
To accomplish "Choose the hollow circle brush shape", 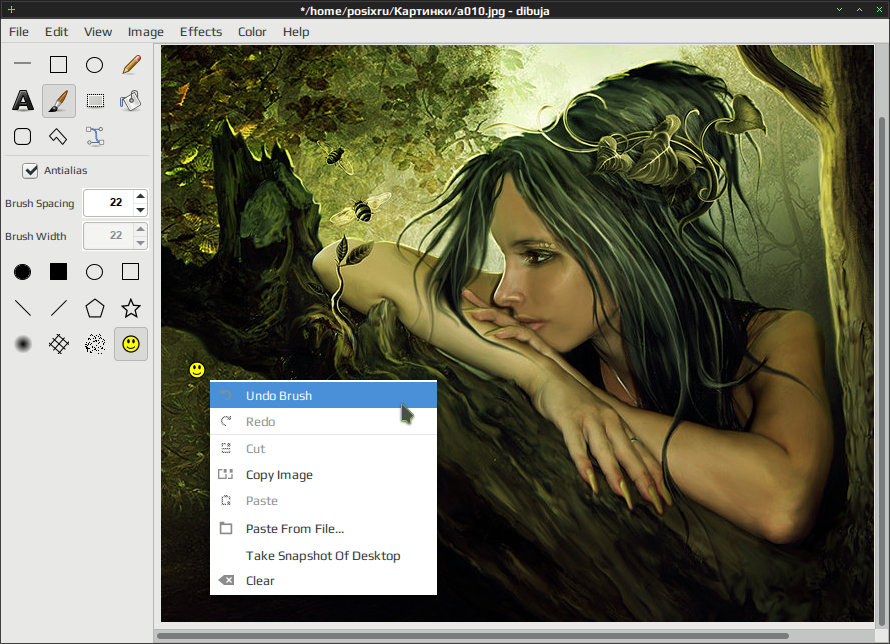I will (94, 272).
